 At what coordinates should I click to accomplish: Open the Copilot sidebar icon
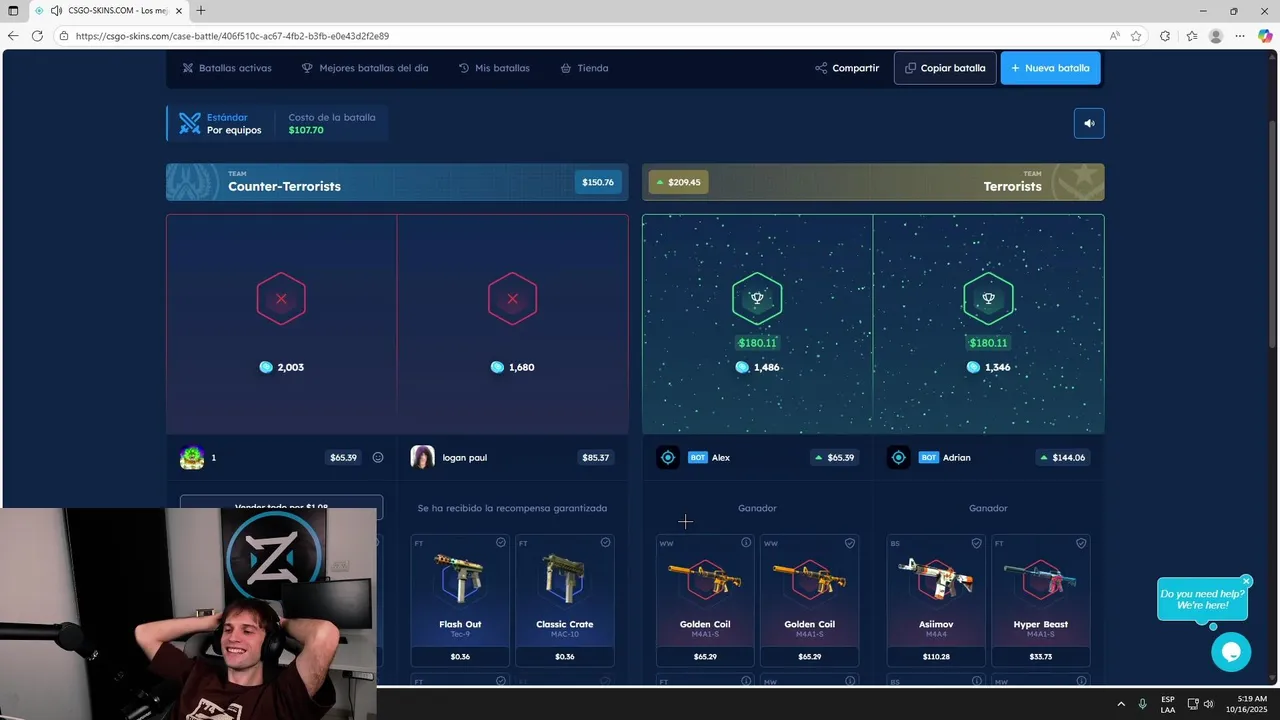point(1265,36)
